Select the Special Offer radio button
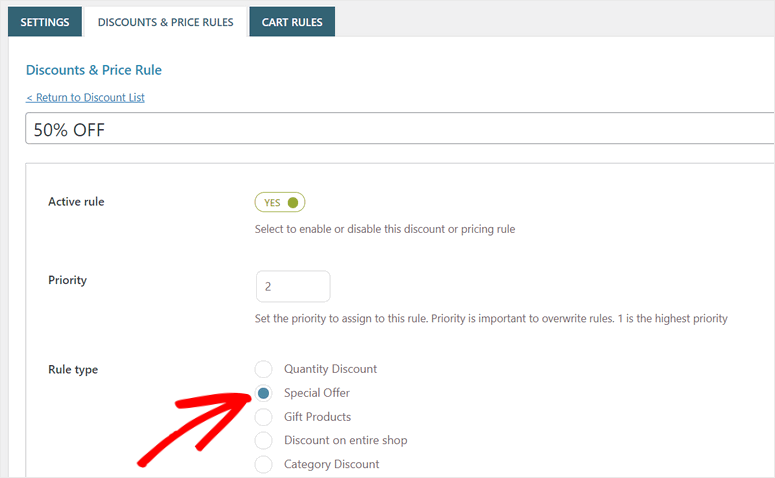Viewport: 775px width, 478px height. pos(264,393)
